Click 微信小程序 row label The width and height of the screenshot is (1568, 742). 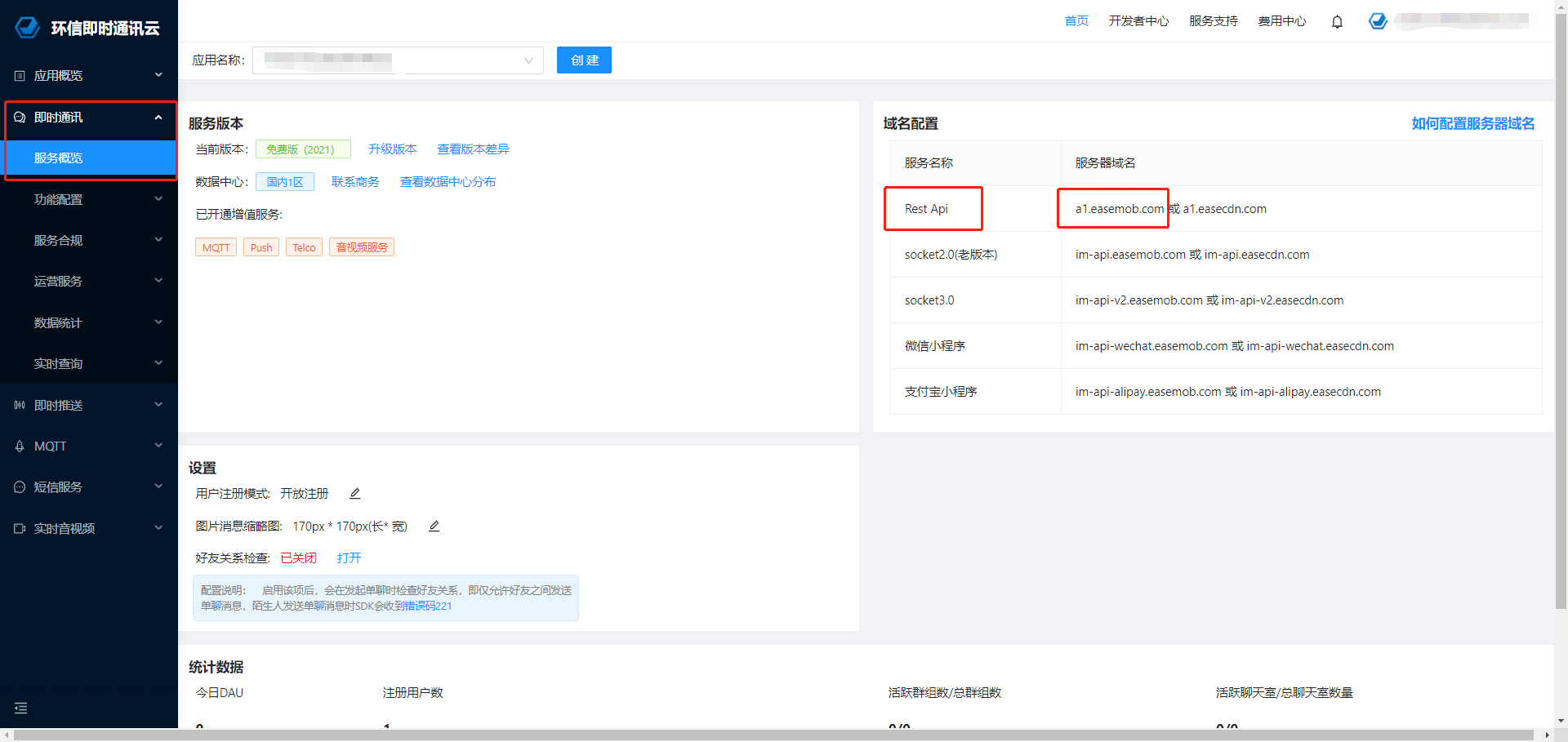(x=934, y=346)
